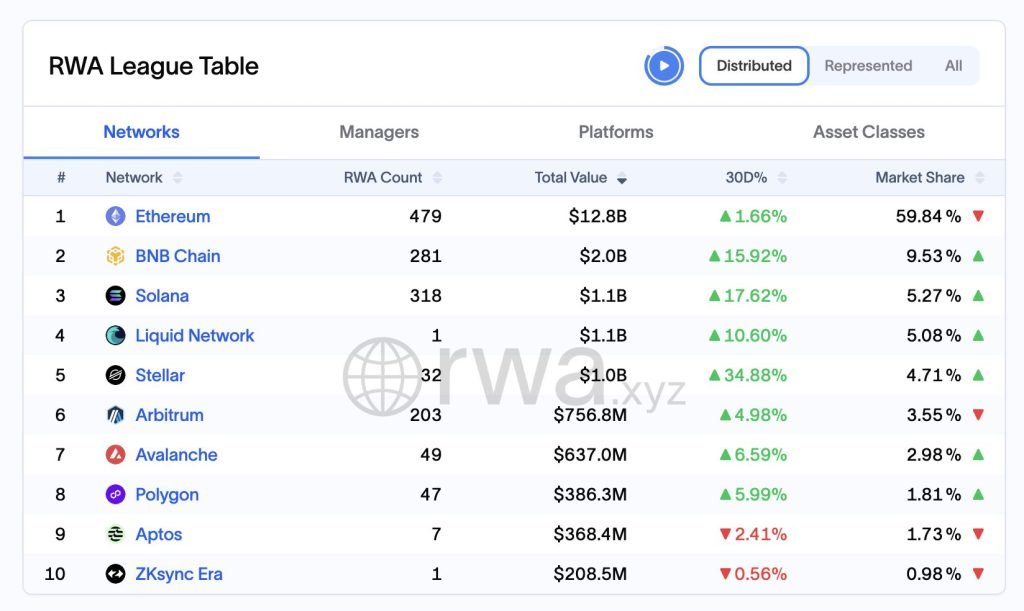This screenshot has width=1024, height=611.
Task: Switch to the Represented view option
Action: [x=868, y=66]
